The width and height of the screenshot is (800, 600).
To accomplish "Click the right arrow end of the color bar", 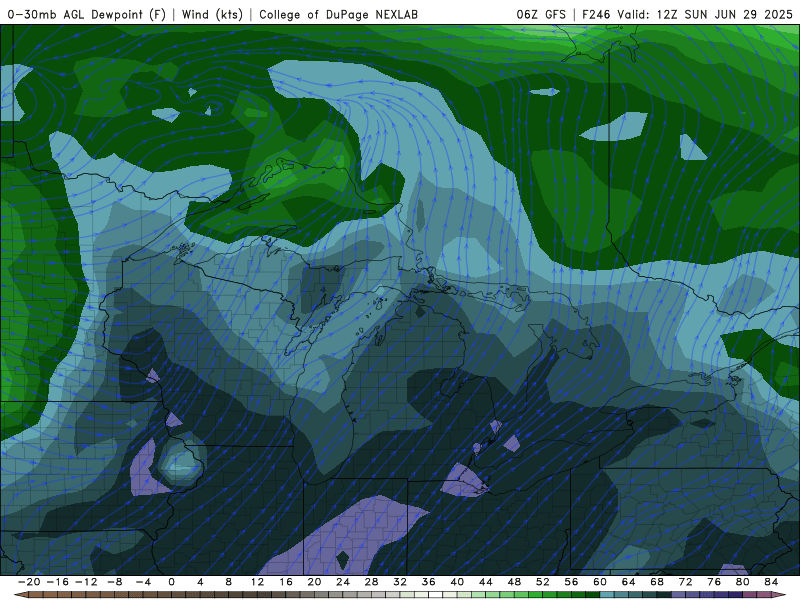I will point(779,595).
